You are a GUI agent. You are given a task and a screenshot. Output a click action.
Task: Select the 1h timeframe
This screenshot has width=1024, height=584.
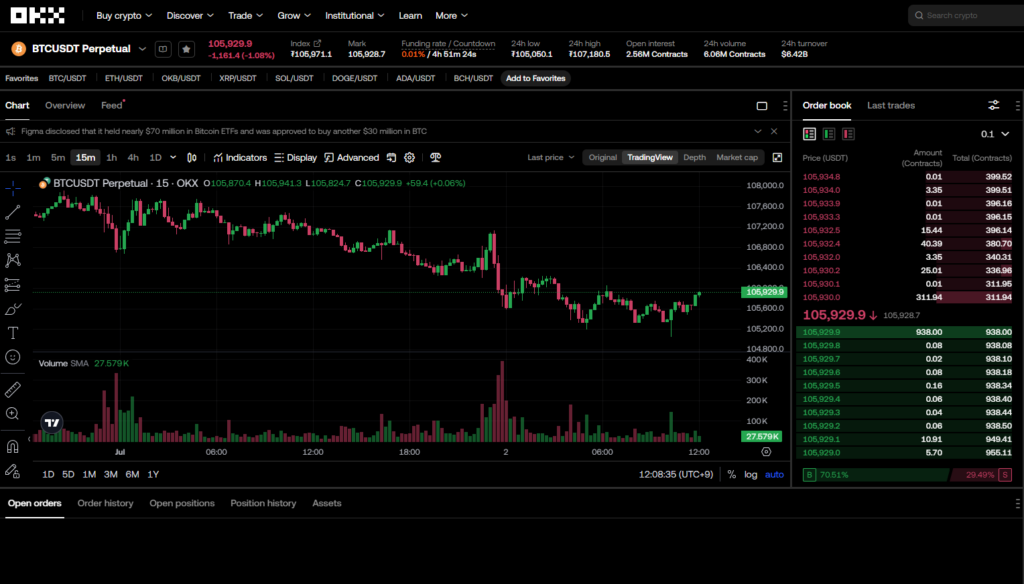pyautogui.click(x=112, y=157)
